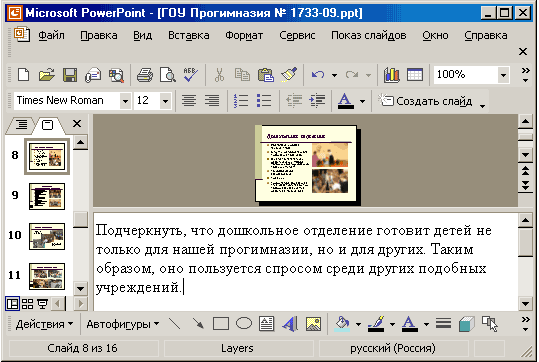Click the Save floppy disk icon

[69, 75]
